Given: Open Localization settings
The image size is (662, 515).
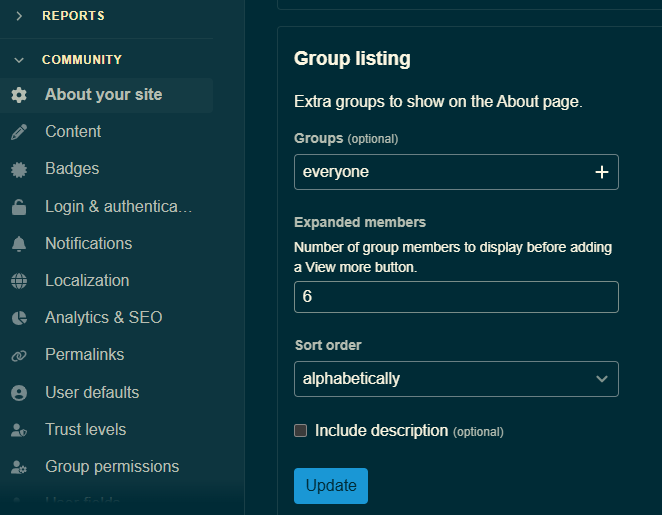Looking at the screenshot, I should coord(87,280).
